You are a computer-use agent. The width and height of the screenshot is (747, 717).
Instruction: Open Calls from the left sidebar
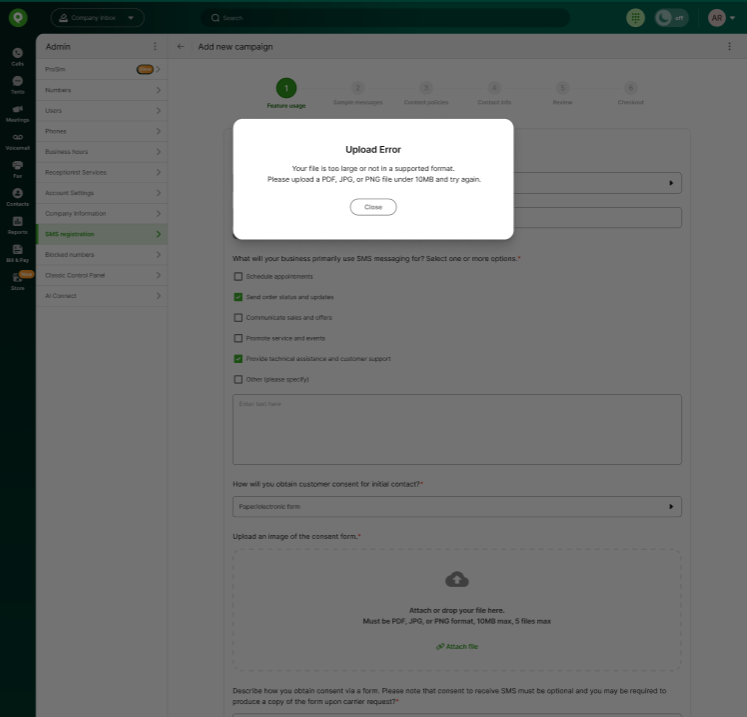point(17,55)
